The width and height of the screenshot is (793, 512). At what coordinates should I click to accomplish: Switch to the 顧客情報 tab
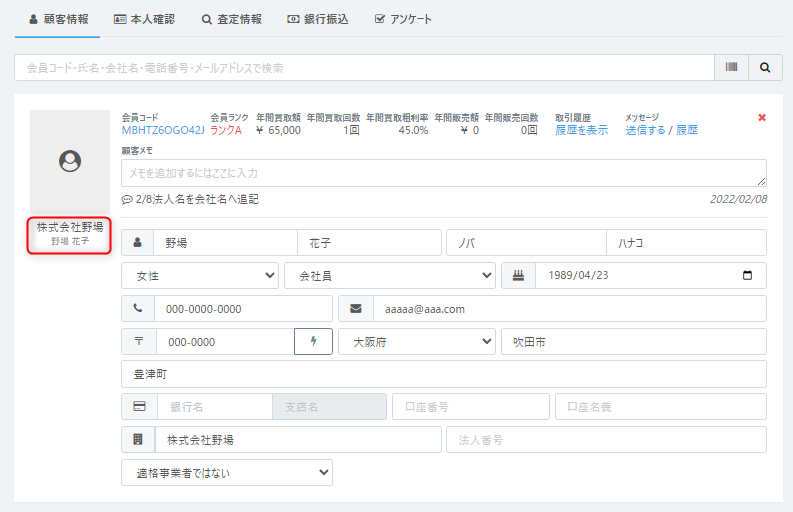[x=59, y=19]
